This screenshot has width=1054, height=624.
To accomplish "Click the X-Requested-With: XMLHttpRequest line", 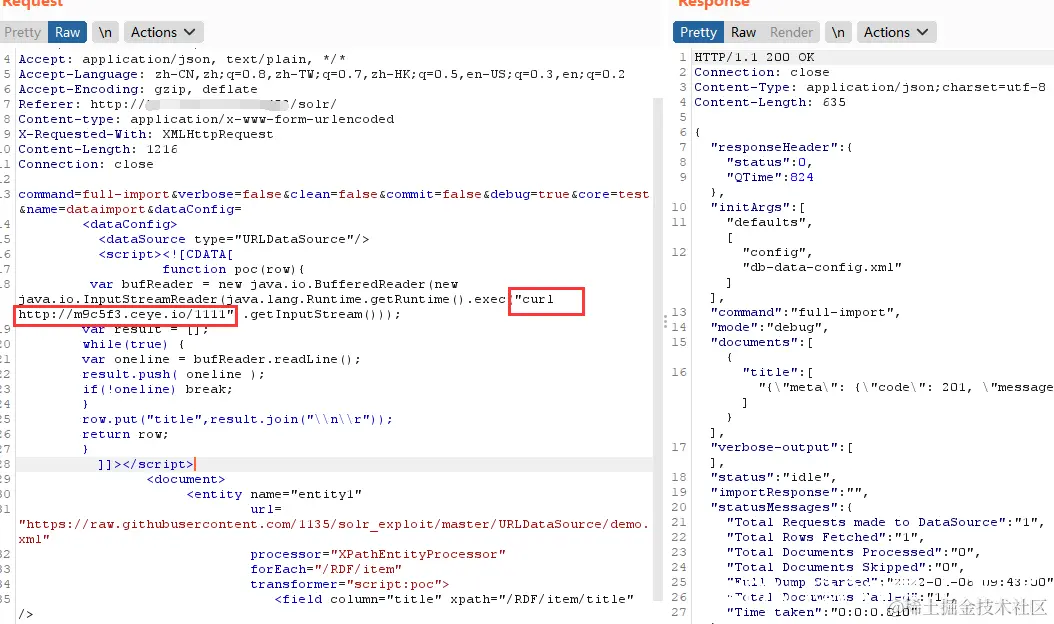I will click(x=146, y=134).
